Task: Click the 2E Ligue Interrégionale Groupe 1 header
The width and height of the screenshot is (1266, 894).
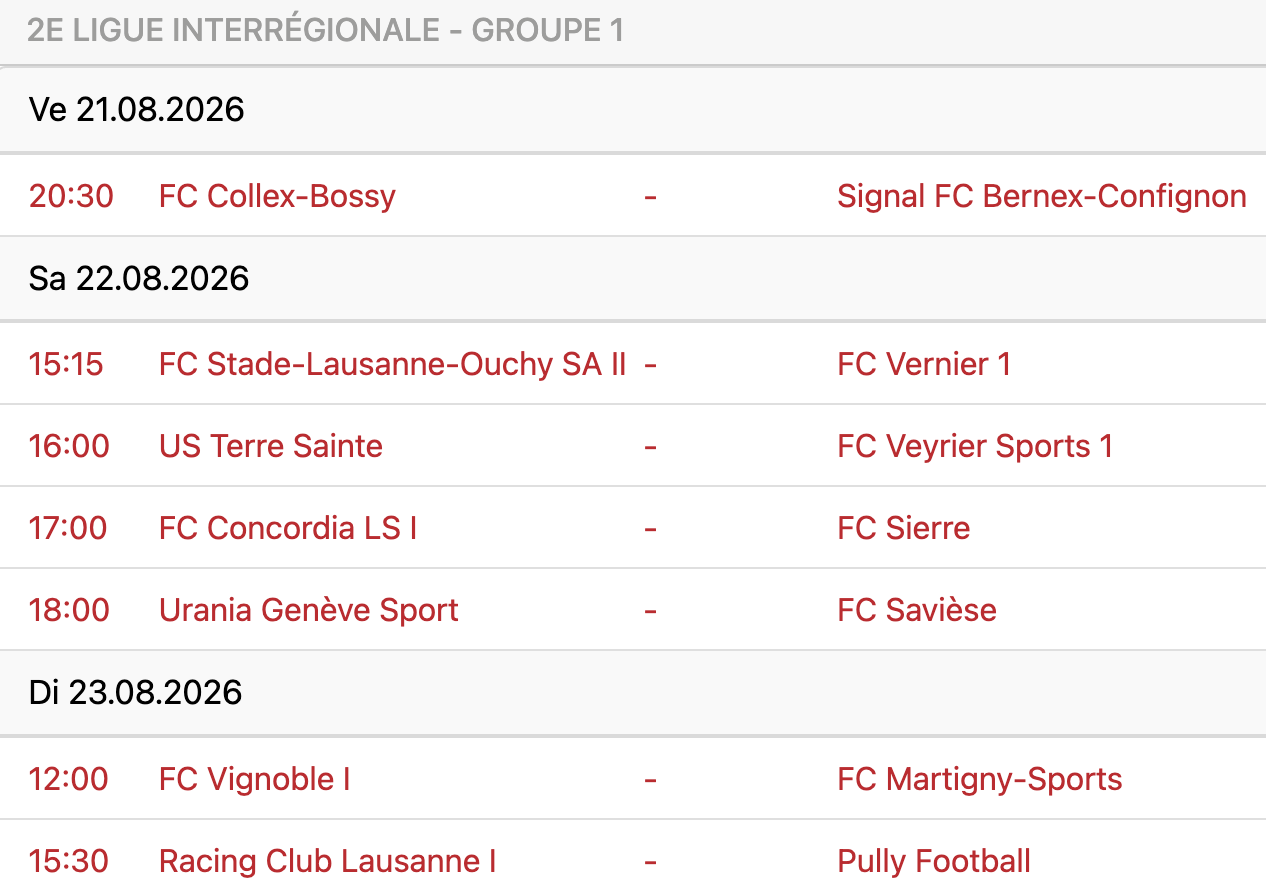Action: 326,30
